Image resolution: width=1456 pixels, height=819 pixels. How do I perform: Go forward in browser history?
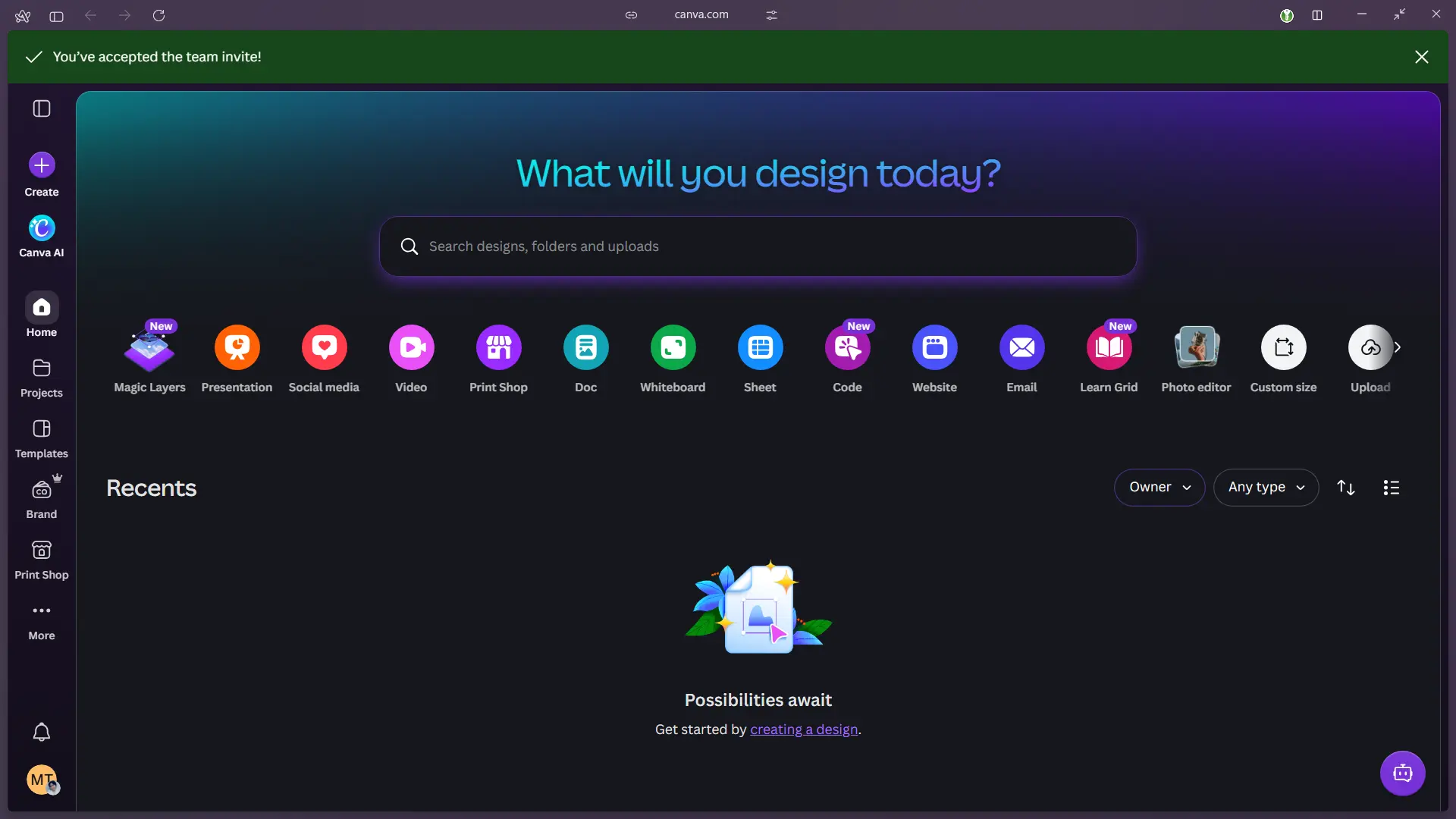(x=125, y=15)
